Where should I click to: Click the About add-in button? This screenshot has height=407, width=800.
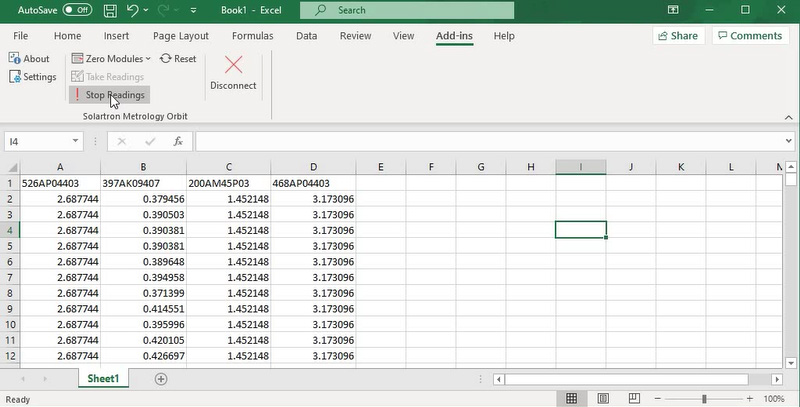pos(29,59)
